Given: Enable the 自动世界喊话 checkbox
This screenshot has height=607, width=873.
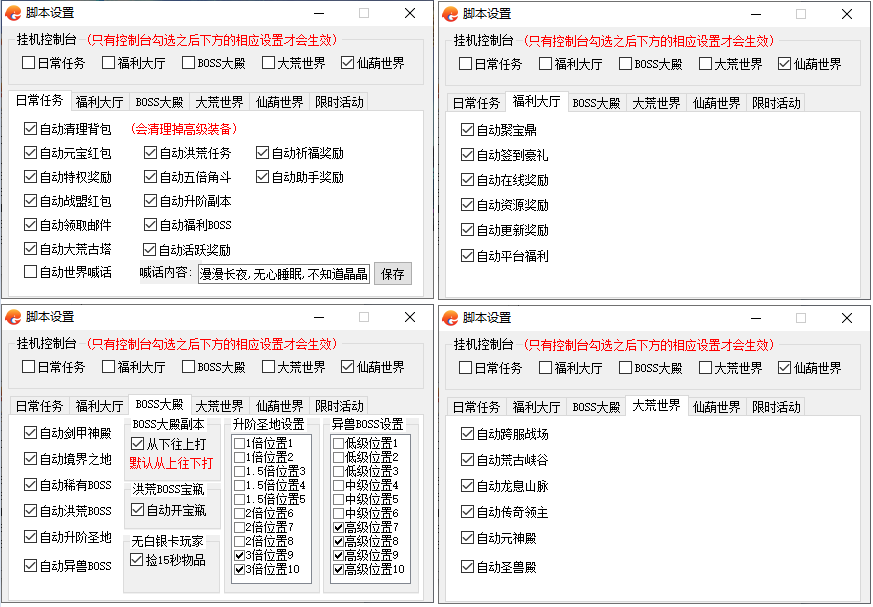Looking at the screenshot, I should pos(31,272).
